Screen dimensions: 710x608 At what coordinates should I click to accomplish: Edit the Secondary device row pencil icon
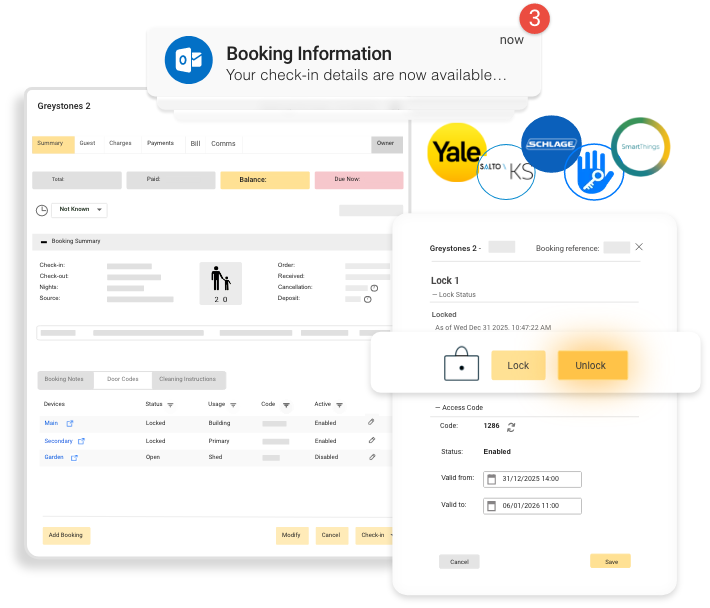[372, 440]
